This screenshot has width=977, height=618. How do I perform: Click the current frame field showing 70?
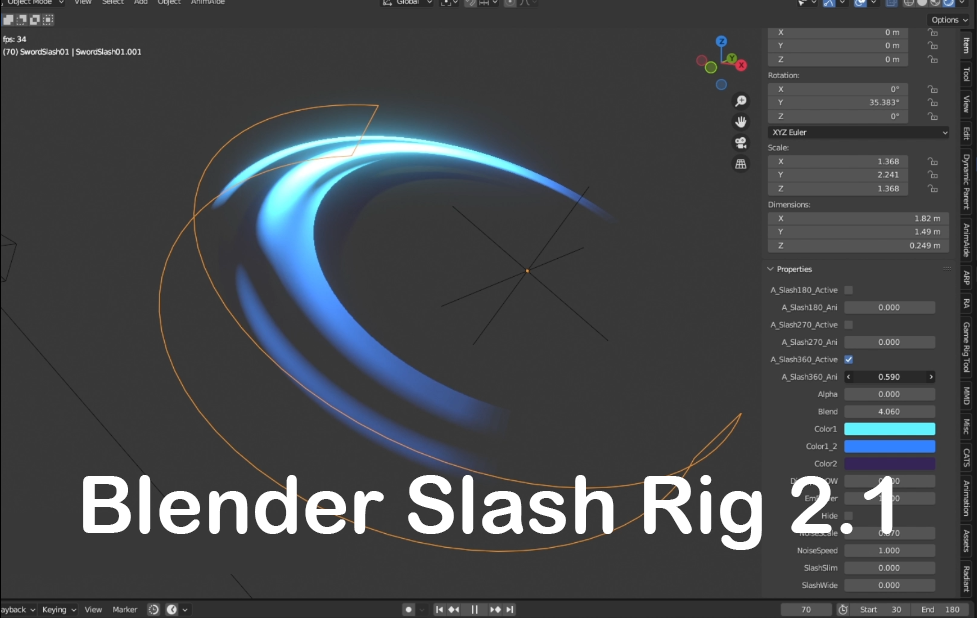[x=806, y=609]
